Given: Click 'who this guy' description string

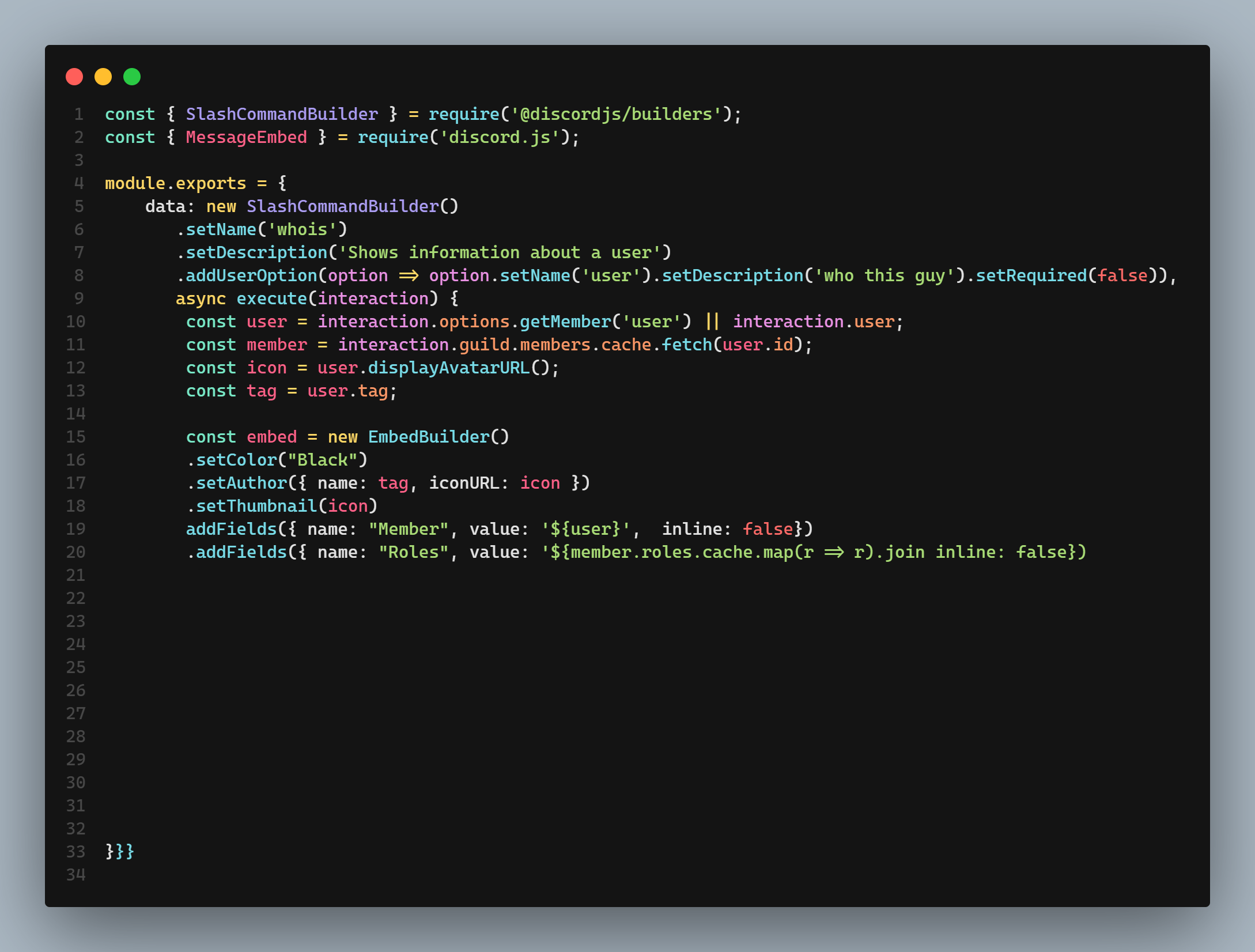Looking at the screenshot, I should click(x=884, y=275).
